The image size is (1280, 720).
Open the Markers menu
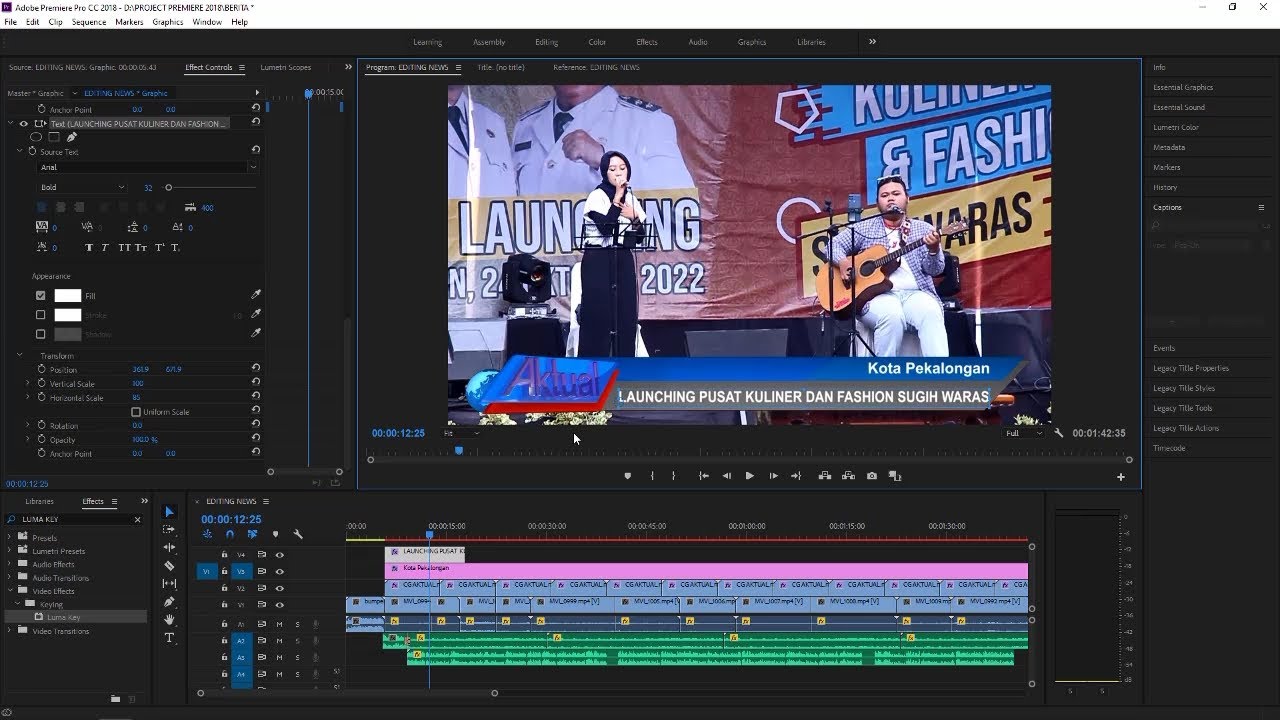[x=129, y=22]
